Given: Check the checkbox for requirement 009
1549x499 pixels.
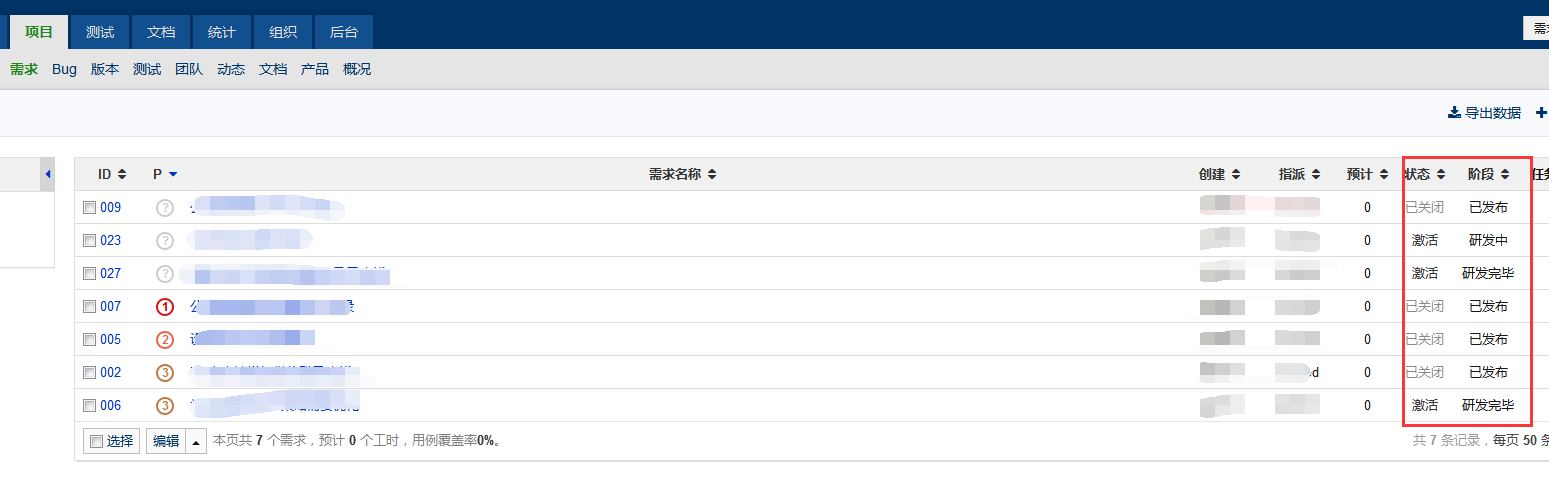Looking at the screenshot, I should pyautogui.click(x=90, y=207).
